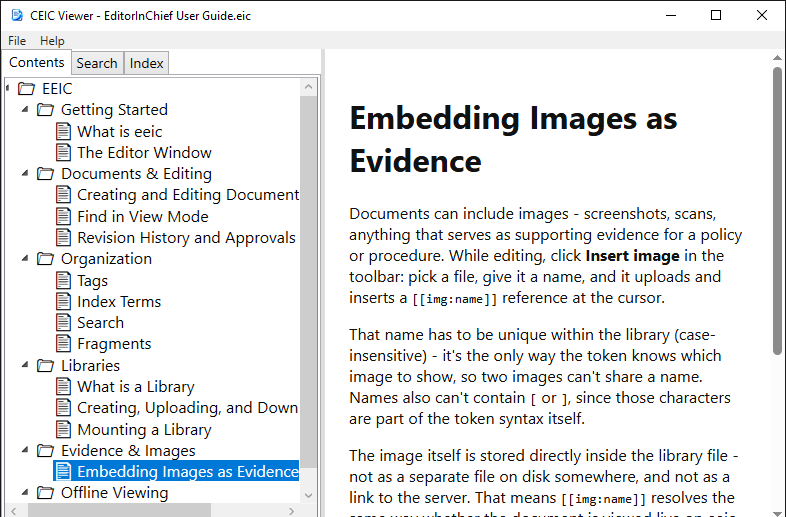The height and width of the screenshot is (517, 786).
Task: Switch to the Contents tab
Action: [x=37, y=62]
